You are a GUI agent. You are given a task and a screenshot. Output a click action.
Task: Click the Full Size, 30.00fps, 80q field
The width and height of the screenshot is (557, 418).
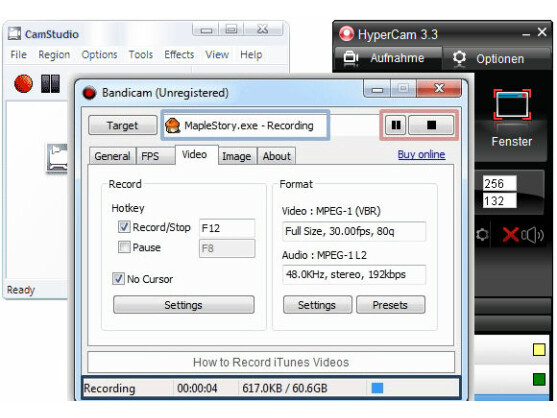tap(354, 231)
